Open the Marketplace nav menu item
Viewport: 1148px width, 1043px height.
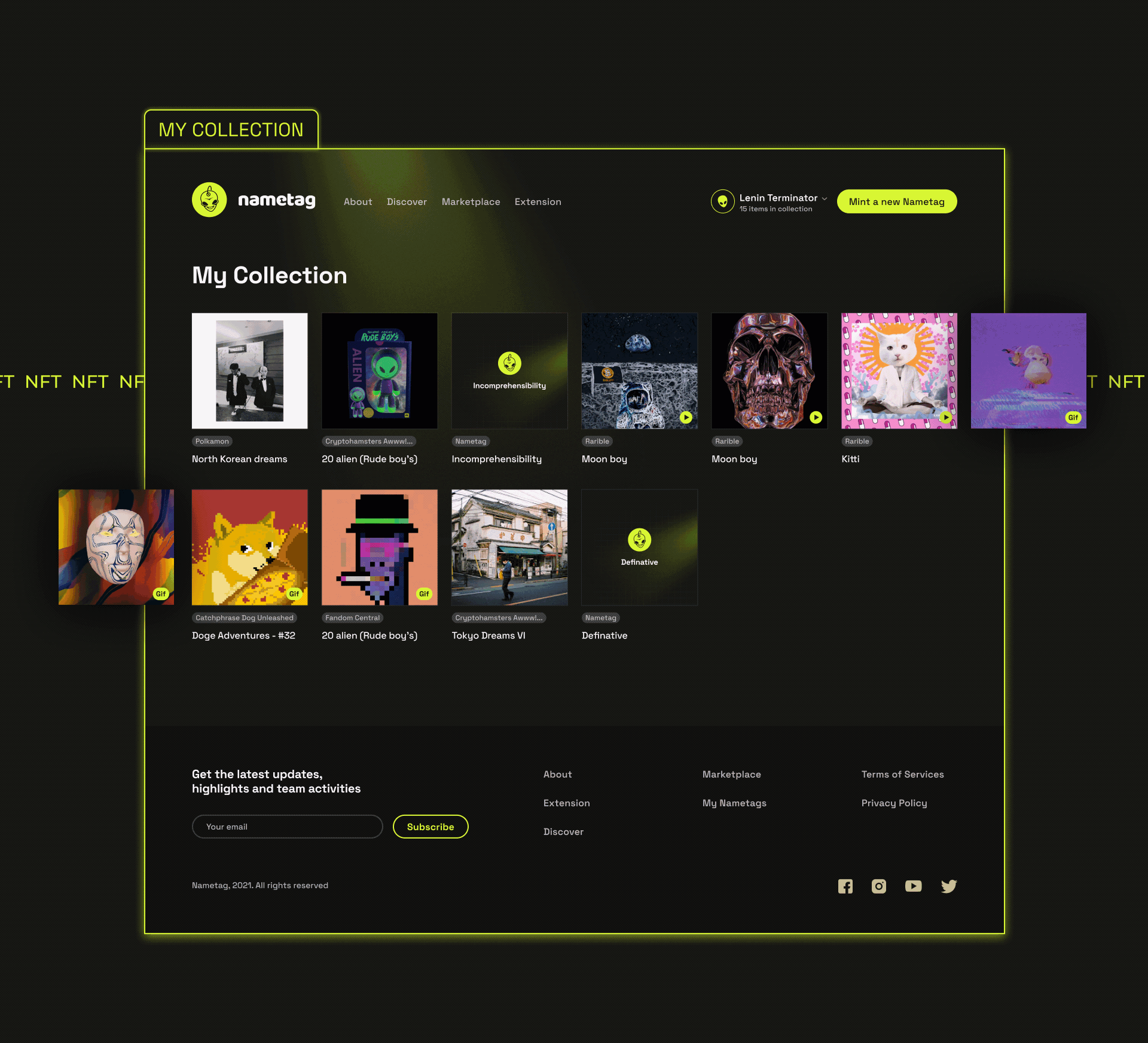click(x=471, y=202)
